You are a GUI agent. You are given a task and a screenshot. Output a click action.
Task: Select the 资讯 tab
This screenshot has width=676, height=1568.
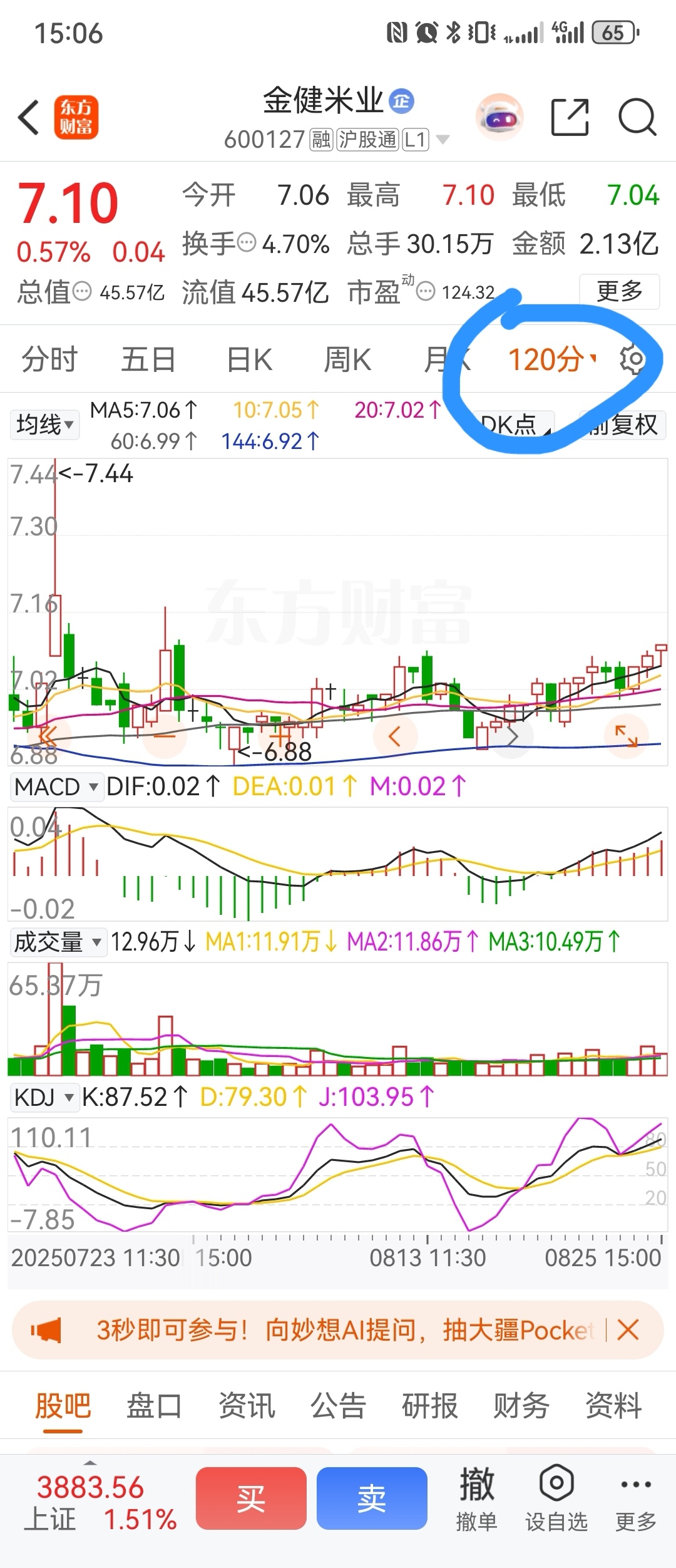pyautogui.click(x=247, y=1405)
